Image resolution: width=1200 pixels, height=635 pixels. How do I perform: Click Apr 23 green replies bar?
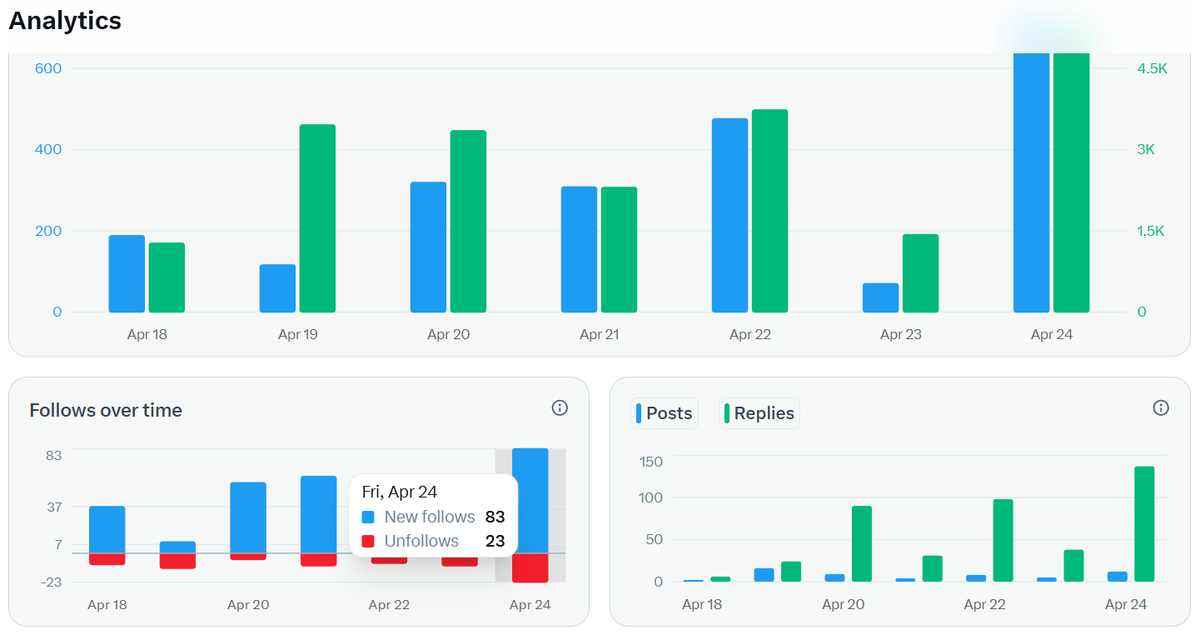tap(1074, 566)
